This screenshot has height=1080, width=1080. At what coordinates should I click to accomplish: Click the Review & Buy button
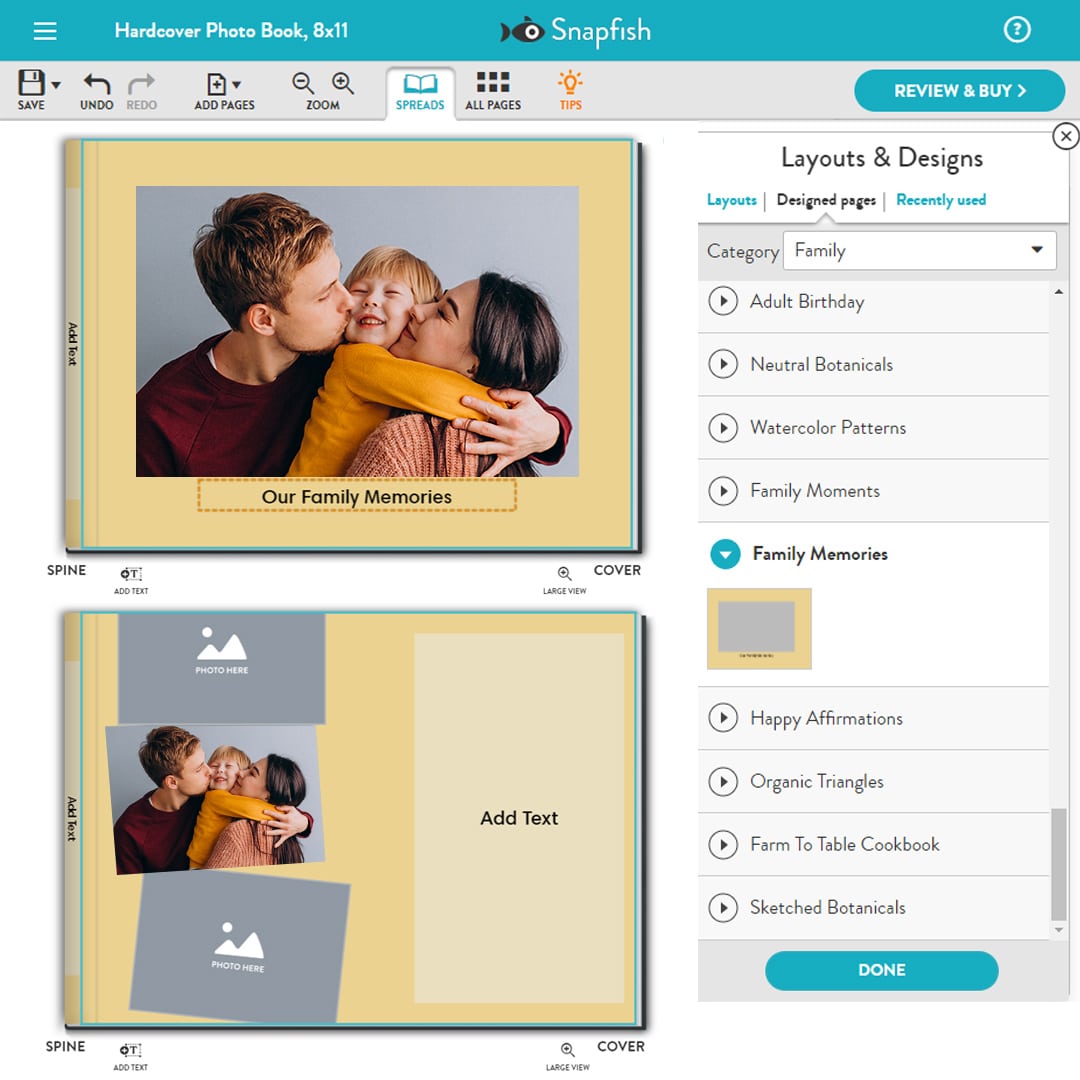coord(958,90)
